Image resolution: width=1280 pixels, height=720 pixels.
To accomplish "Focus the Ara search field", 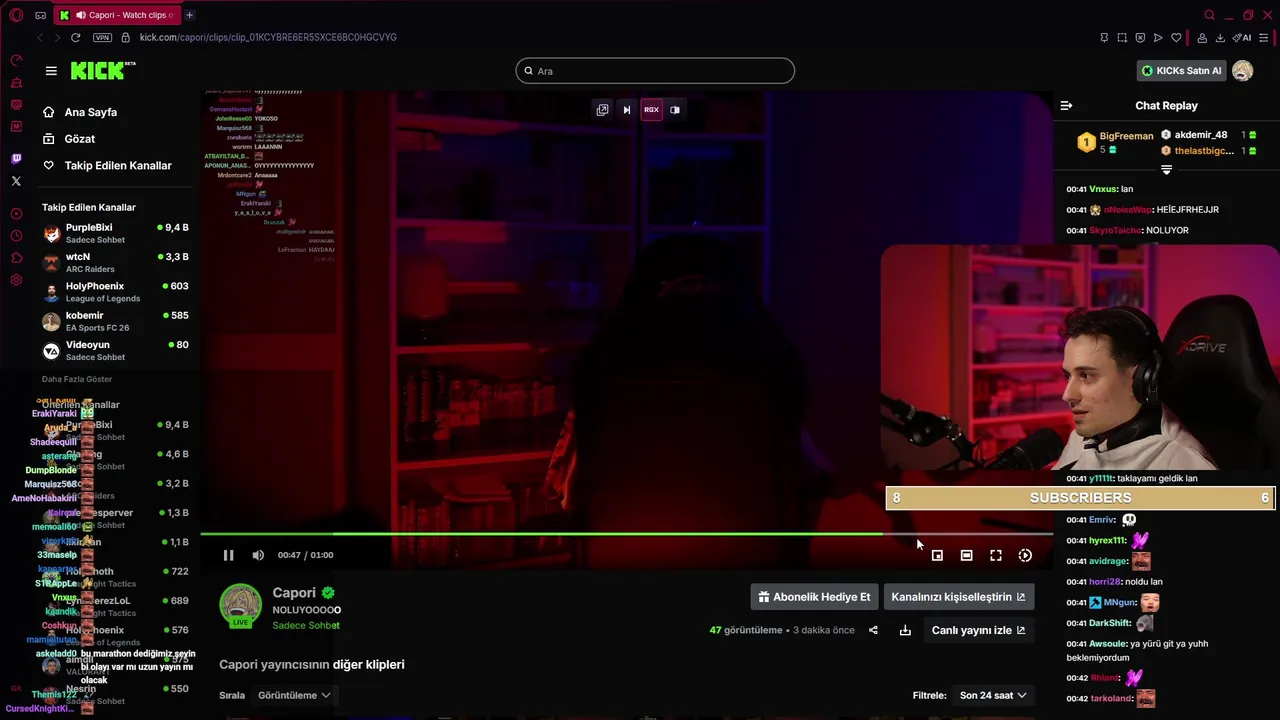I will (x=655, y=71).
